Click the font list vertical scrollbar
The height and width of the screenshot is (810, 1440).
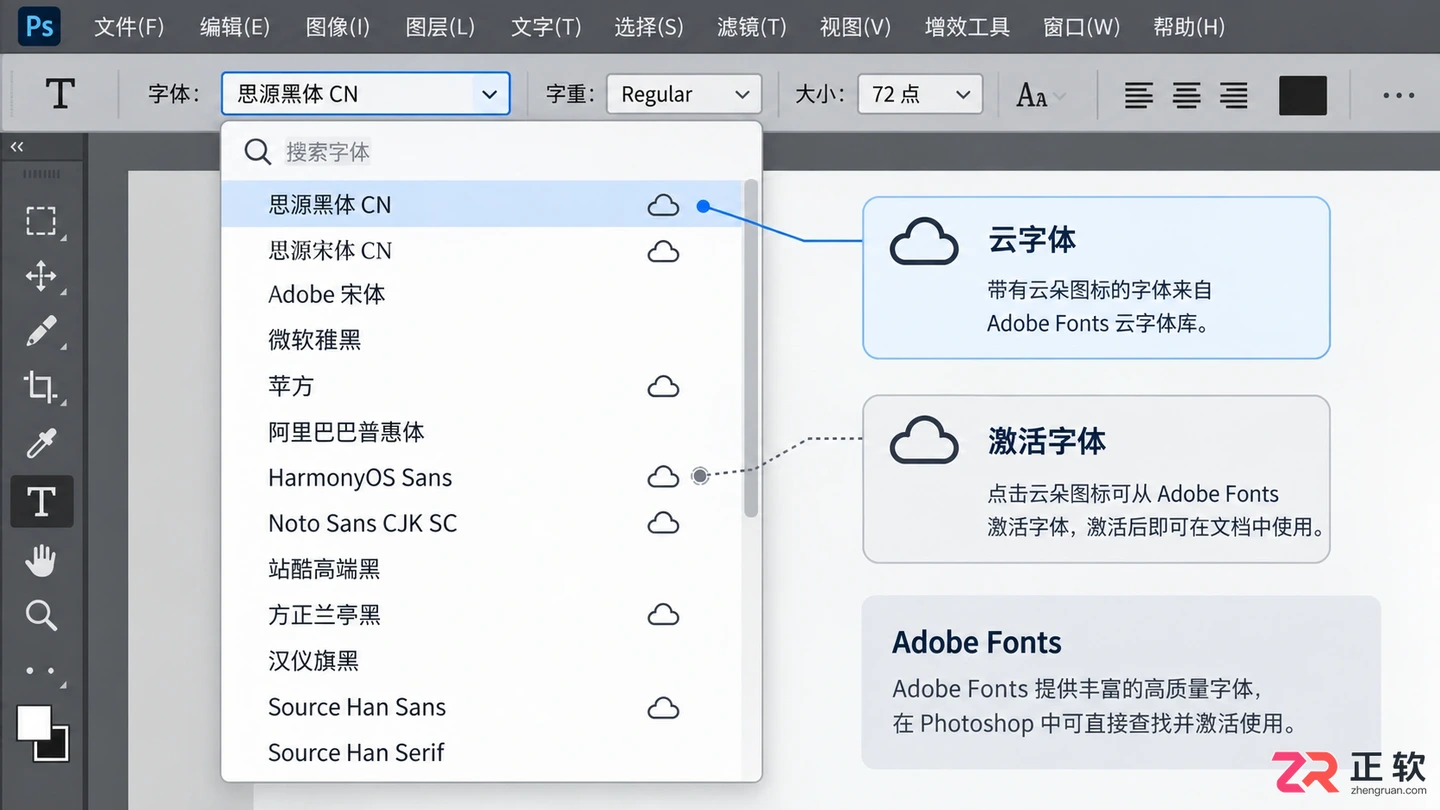pos(751,348)
